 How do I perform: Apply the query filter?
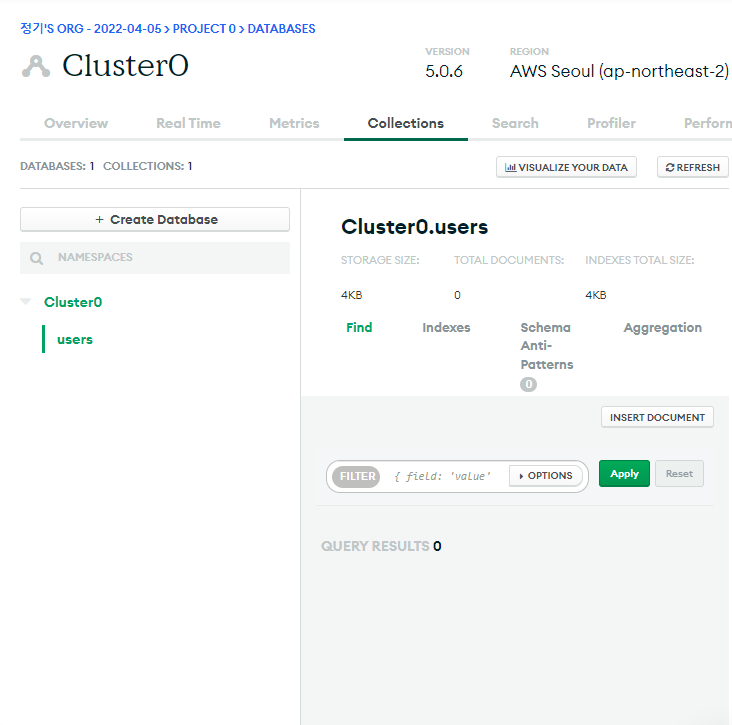624,473
